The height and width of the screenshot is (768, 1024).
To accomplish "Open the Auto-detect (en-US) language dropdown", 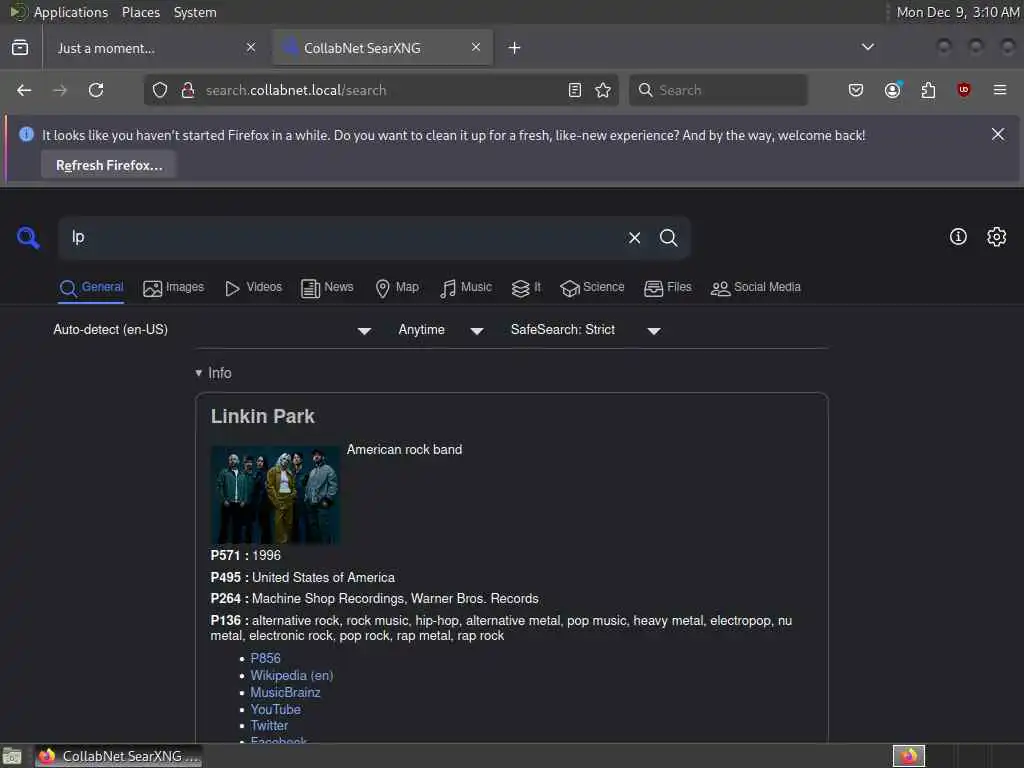I will point(212,330).
